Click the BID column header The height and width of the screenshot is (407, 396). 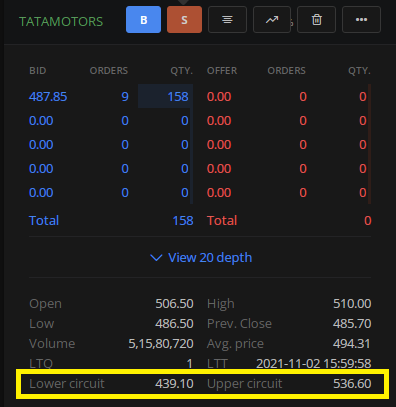pos(38,71)
